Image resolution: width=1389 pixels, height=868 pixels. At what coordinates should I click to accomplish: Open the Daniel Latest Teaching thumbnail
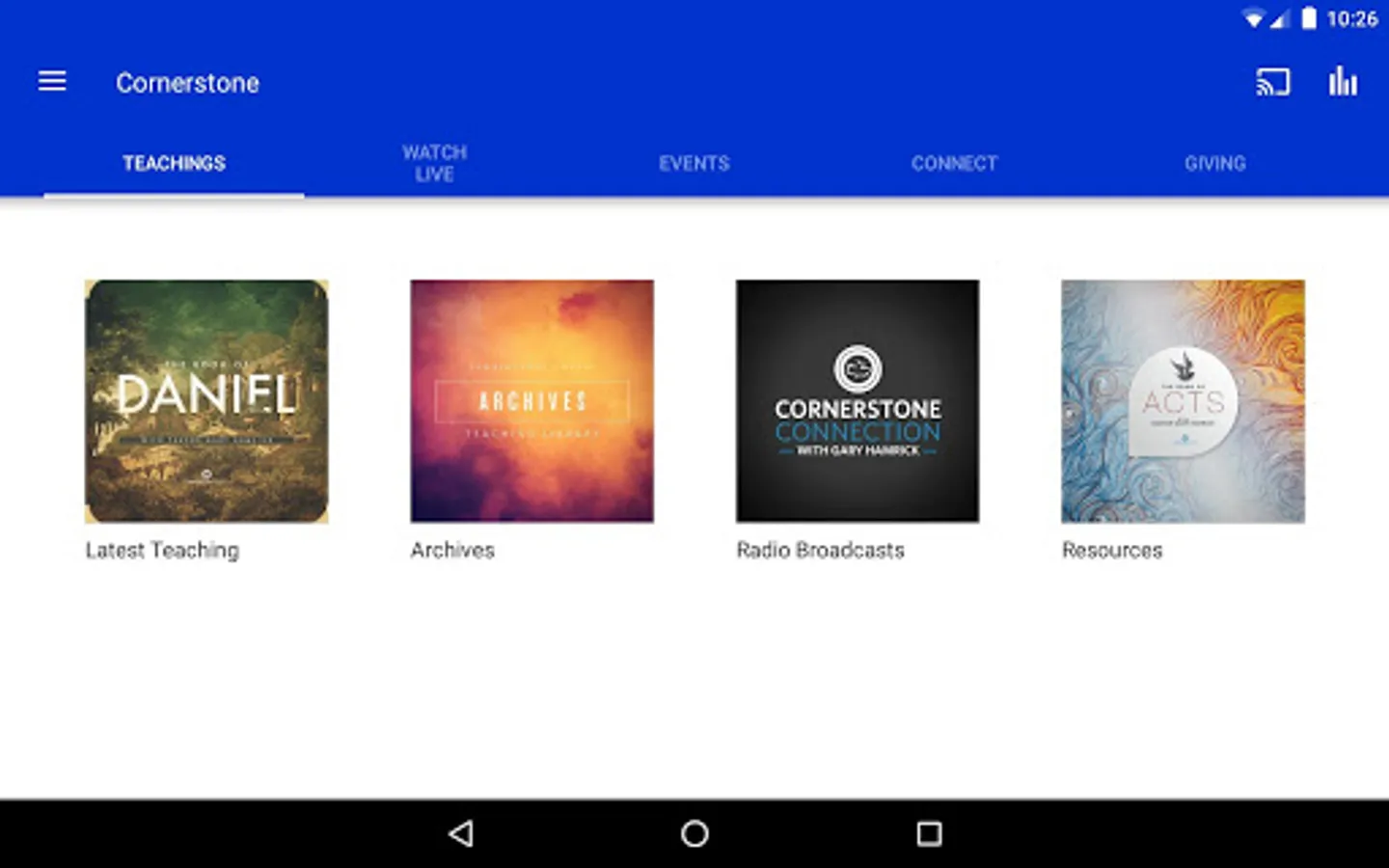(206, 401)
